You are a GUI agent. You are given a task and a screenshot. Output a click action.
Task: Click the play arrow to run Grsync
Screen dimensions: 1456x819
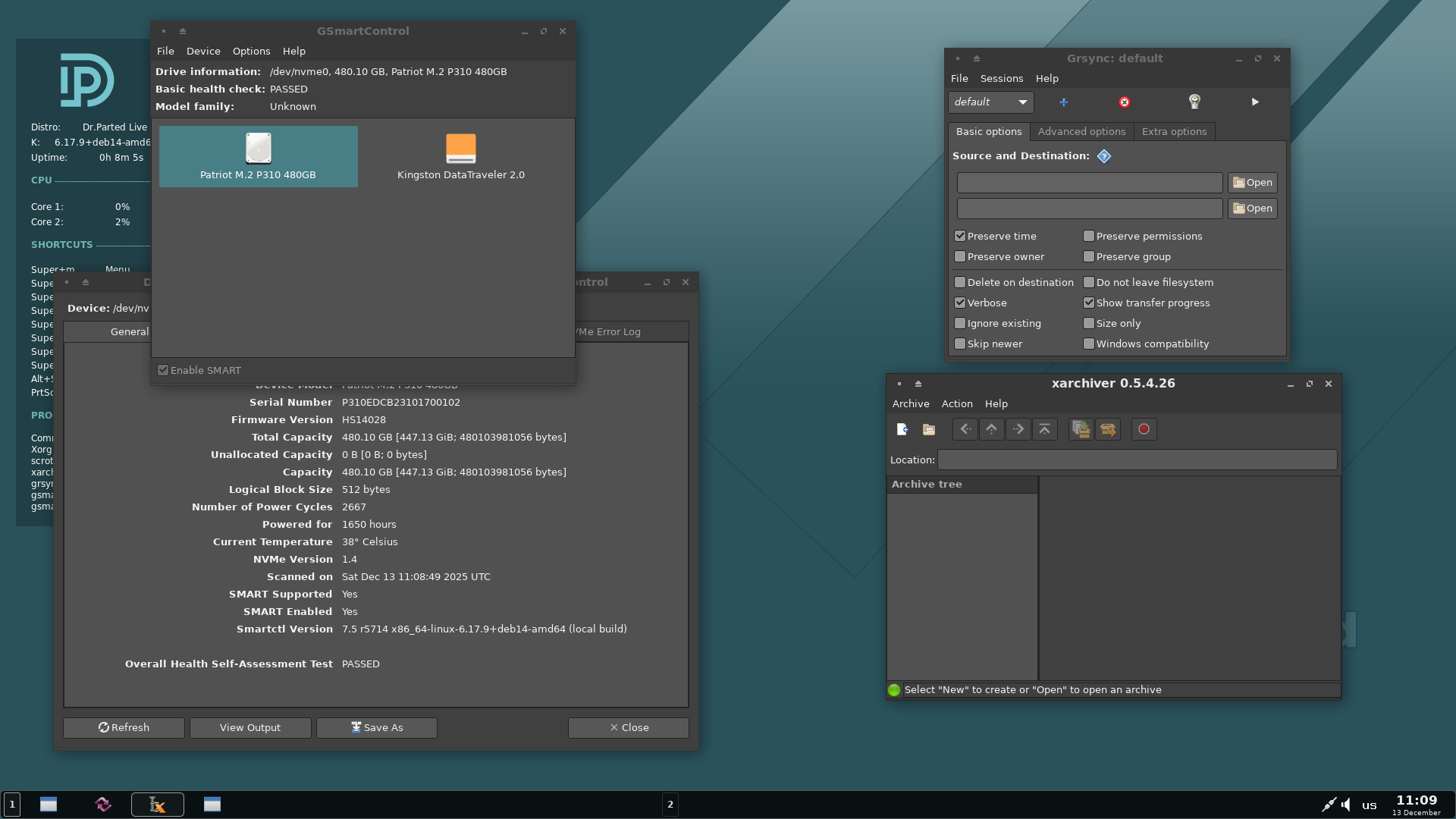(x=1255, y=102)
